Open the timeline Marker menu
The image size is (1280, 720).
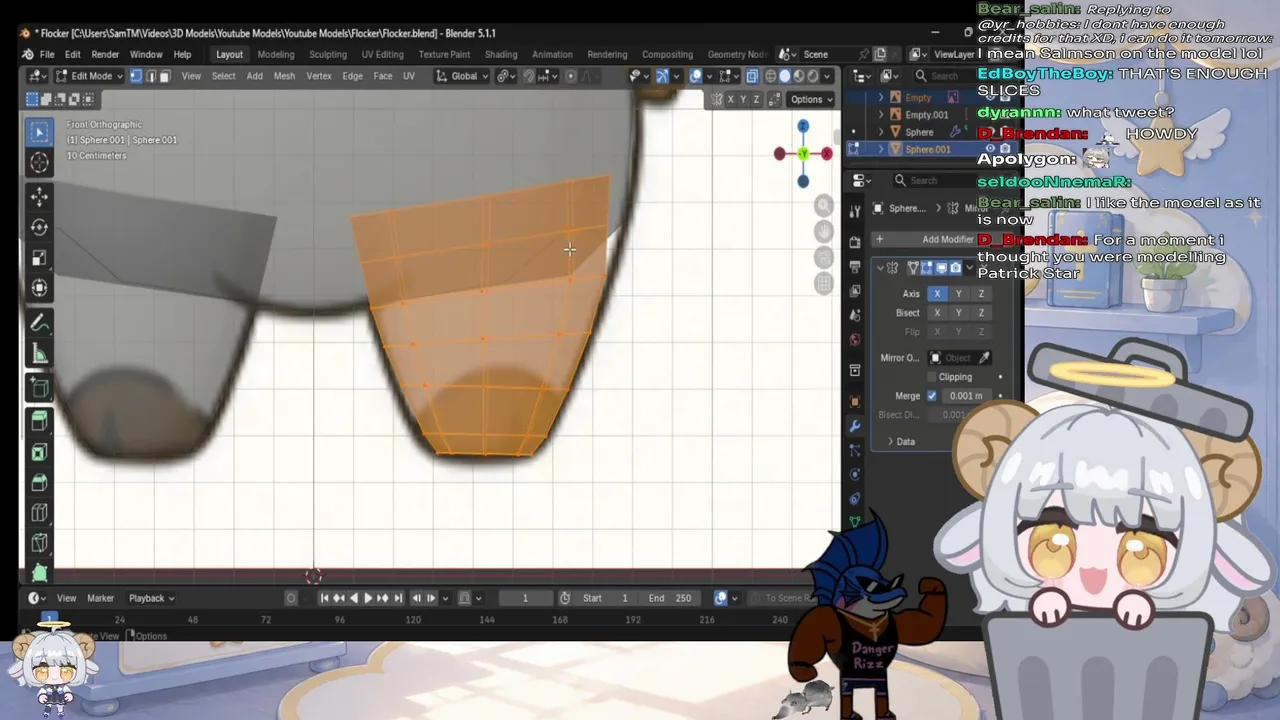pos(100,598)
